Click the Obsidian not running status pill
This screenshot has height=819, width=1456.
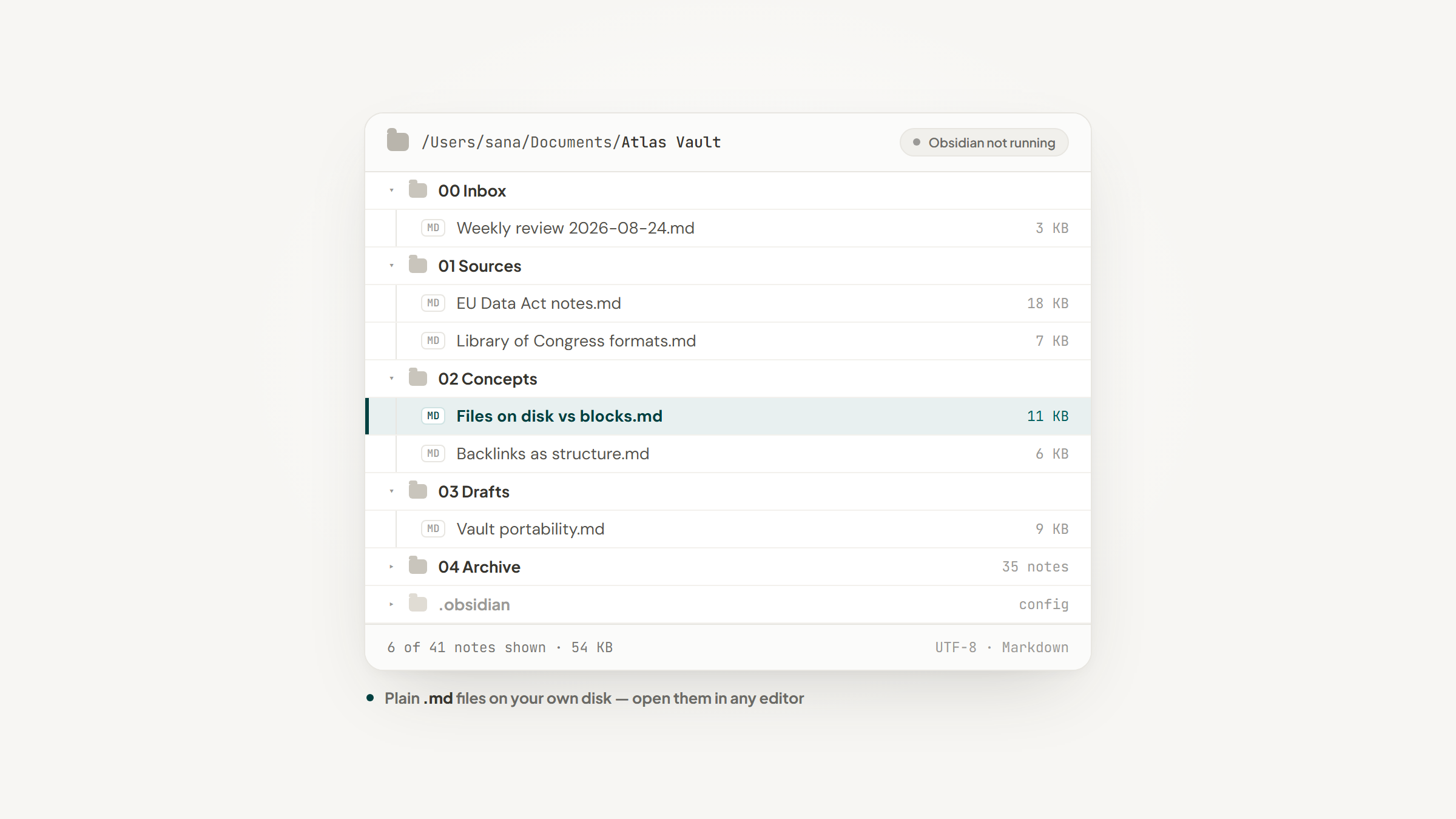[984, 143]
